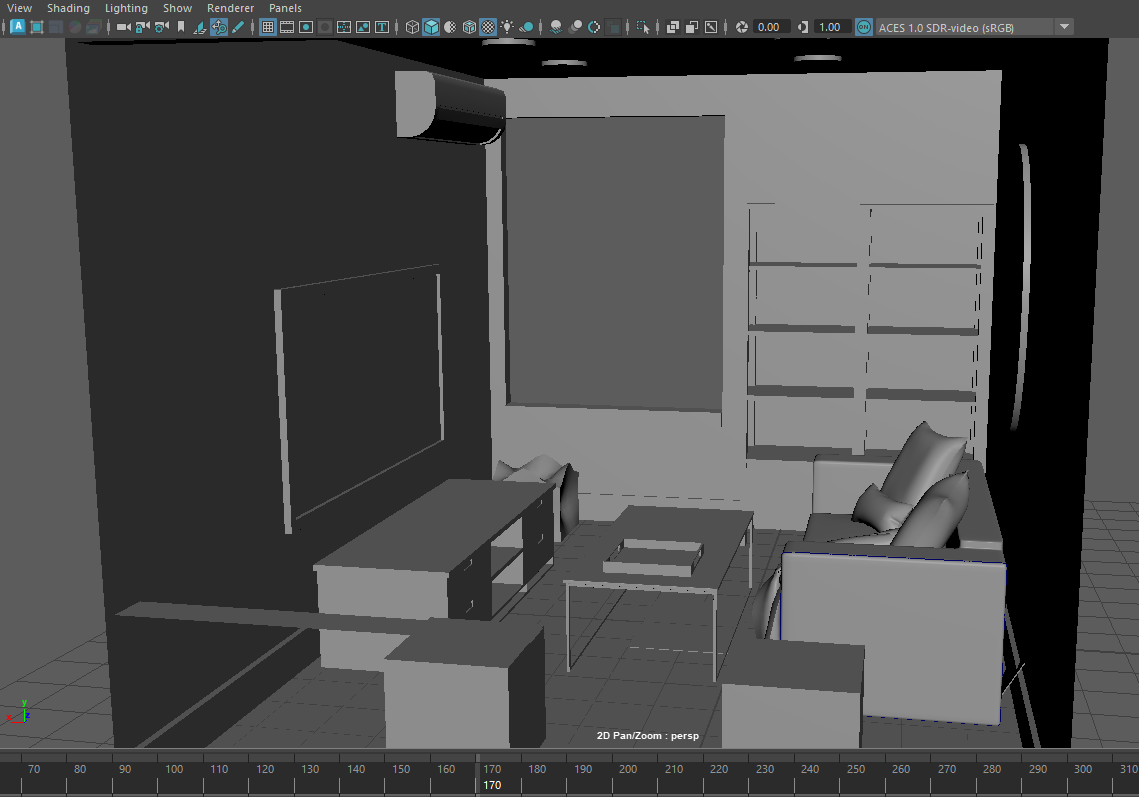Toggle the X-Ray display icon
The image size is (1139, 797).
673,27
